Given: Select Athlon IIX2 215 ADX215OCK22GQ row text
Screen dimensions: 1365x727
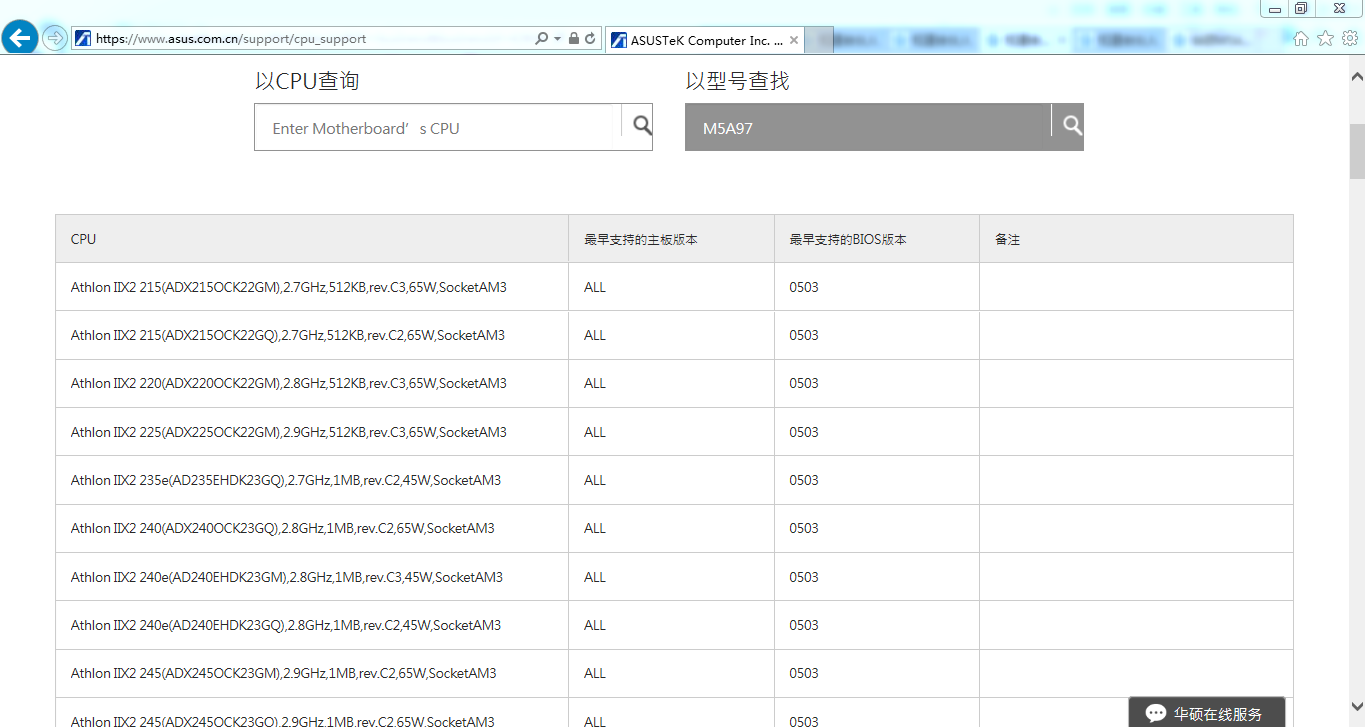Looking at the screenshot, I should click(x=288, y=335).
